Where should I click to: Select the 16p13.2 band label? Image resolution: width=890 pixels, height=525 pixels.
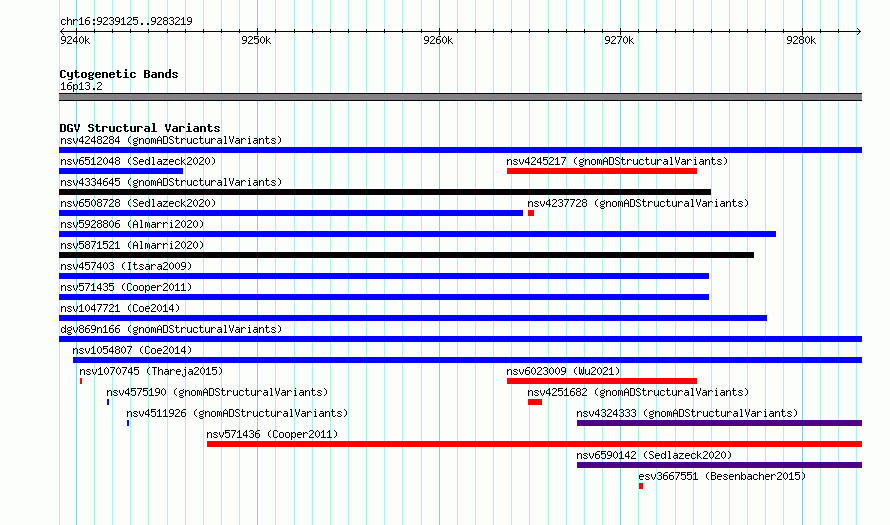tap(81, 86)
